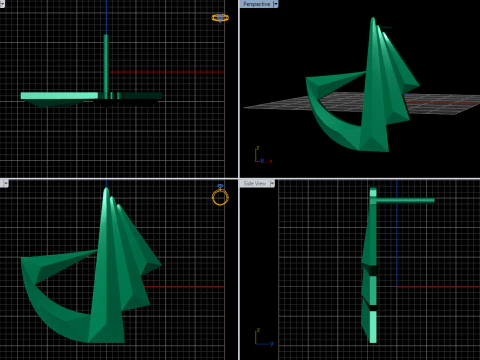This screenshot has height=360, width=480.
Task: Select the Perspective viewport title label
Action: click(256, 4)
